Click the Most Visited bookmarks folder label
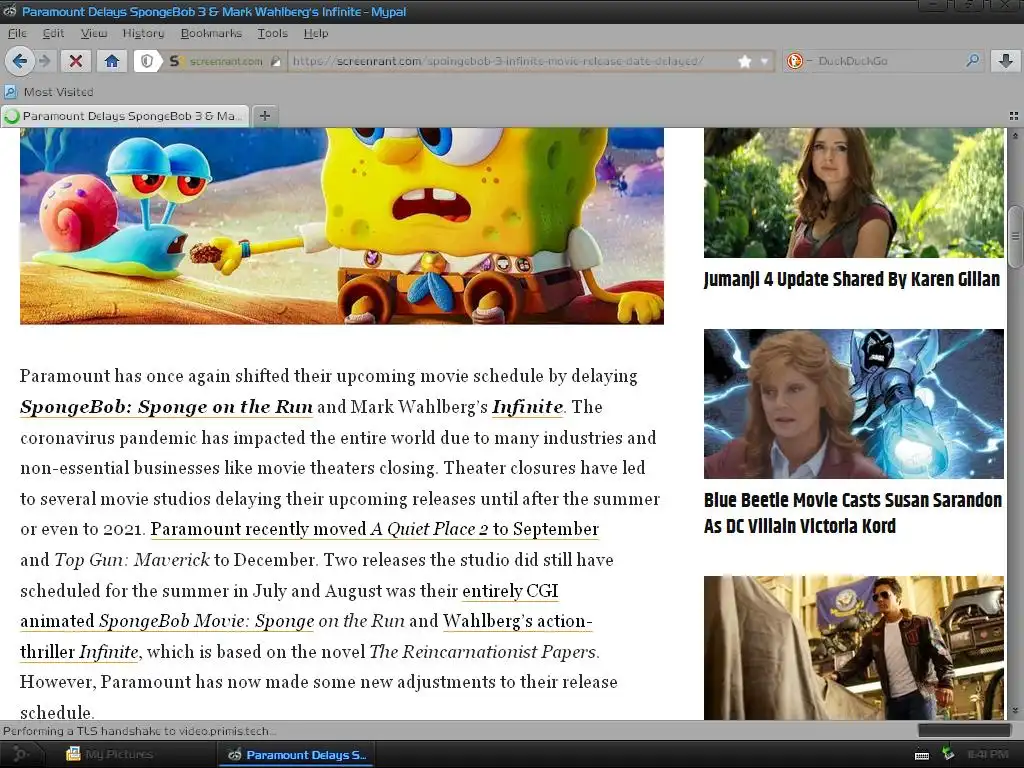This screenshot has height=768, width=1024. click(59, 92)
